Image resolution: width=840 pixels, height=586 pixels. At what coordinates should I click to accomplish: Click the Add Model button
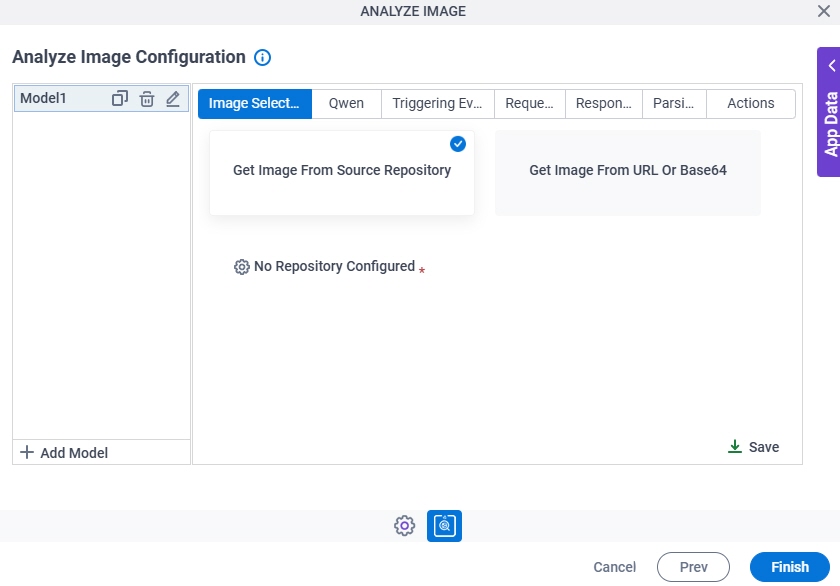tap(64, 453)
